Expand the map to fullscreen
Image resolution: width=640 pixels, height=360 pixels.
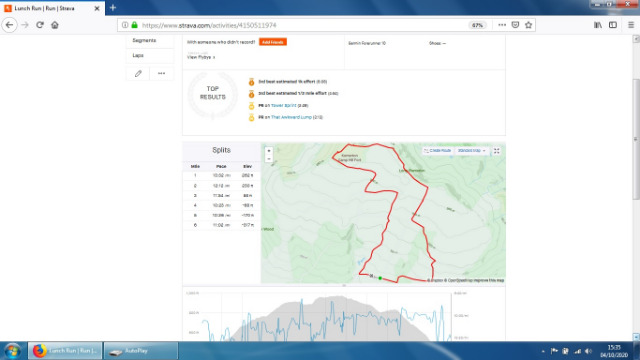pyautogui.click(x=497, y=151)
